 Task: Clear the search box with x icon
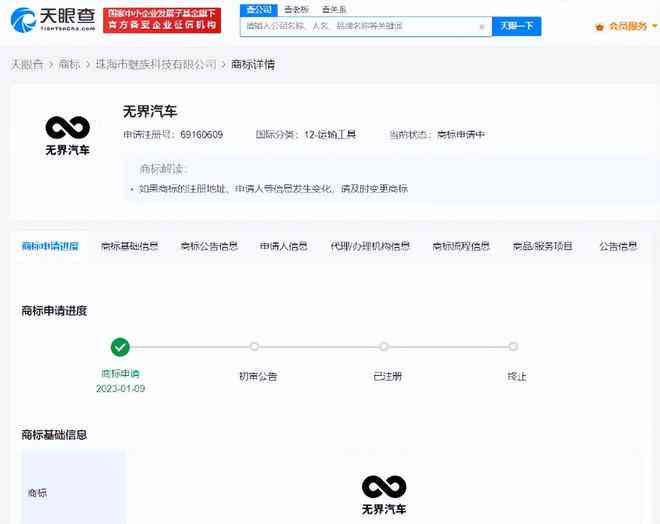point(482,27)
